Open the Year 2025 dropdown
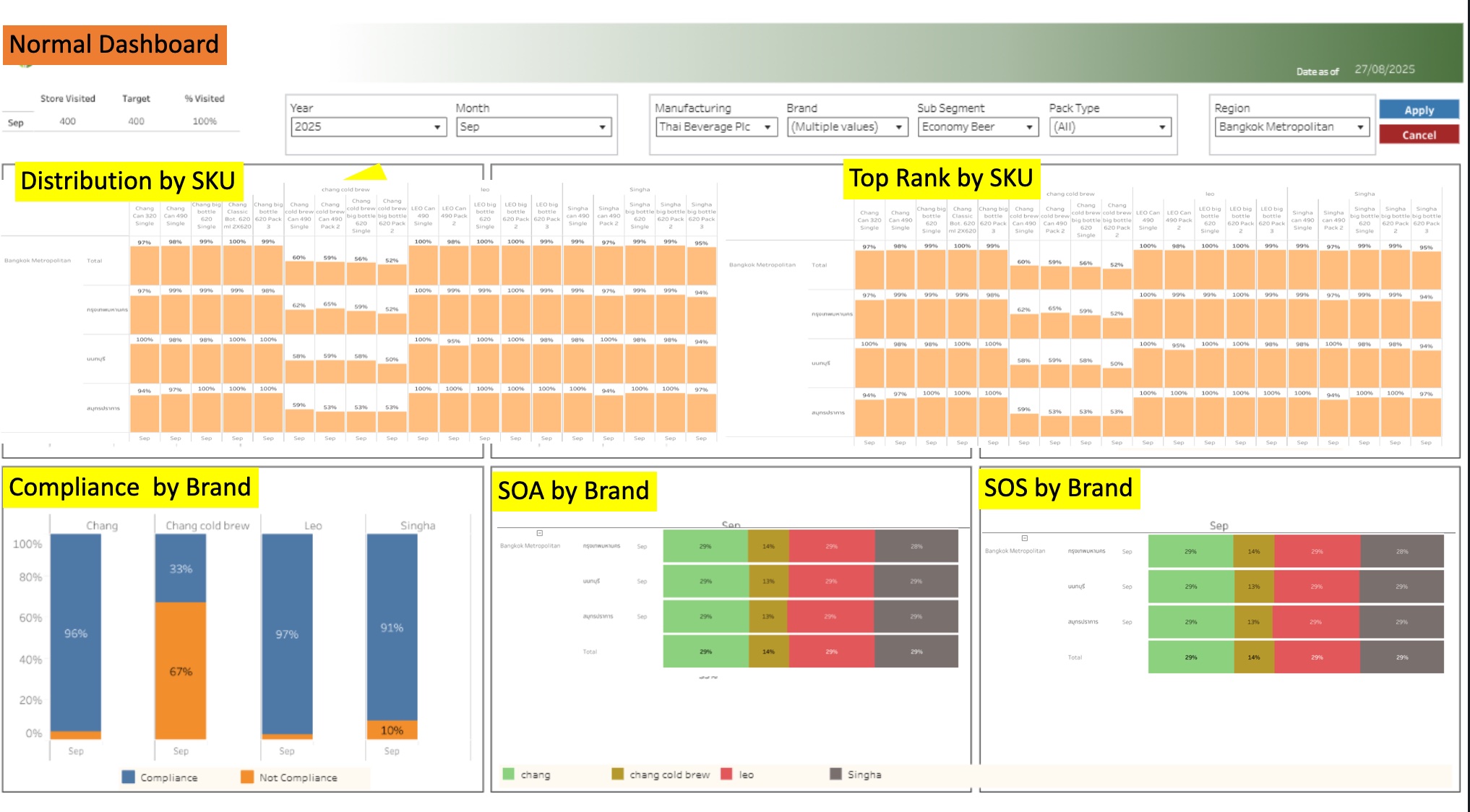The image size is (1470, 812). (368, 127)
